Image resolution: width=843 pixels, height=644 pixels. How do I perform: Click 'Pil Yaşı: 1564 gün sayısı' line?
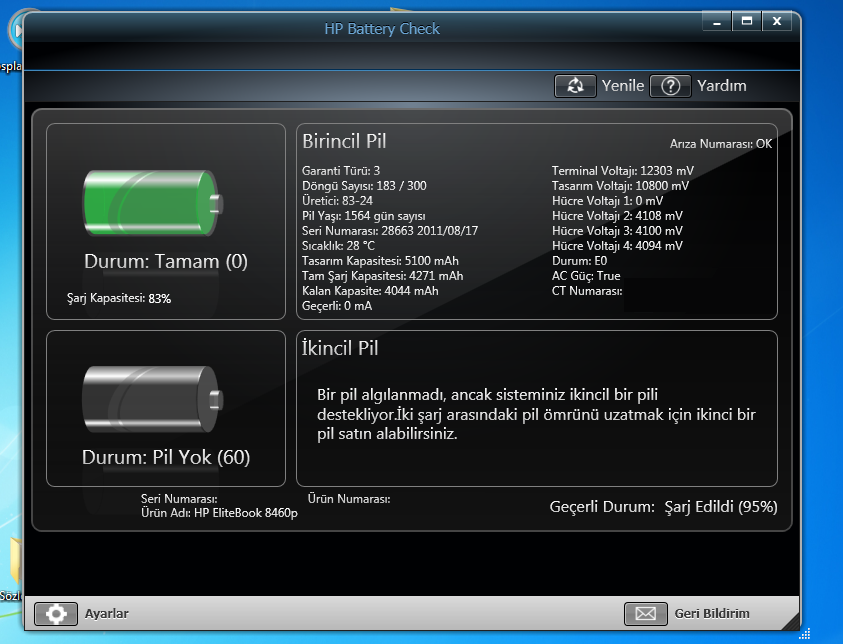363,216
